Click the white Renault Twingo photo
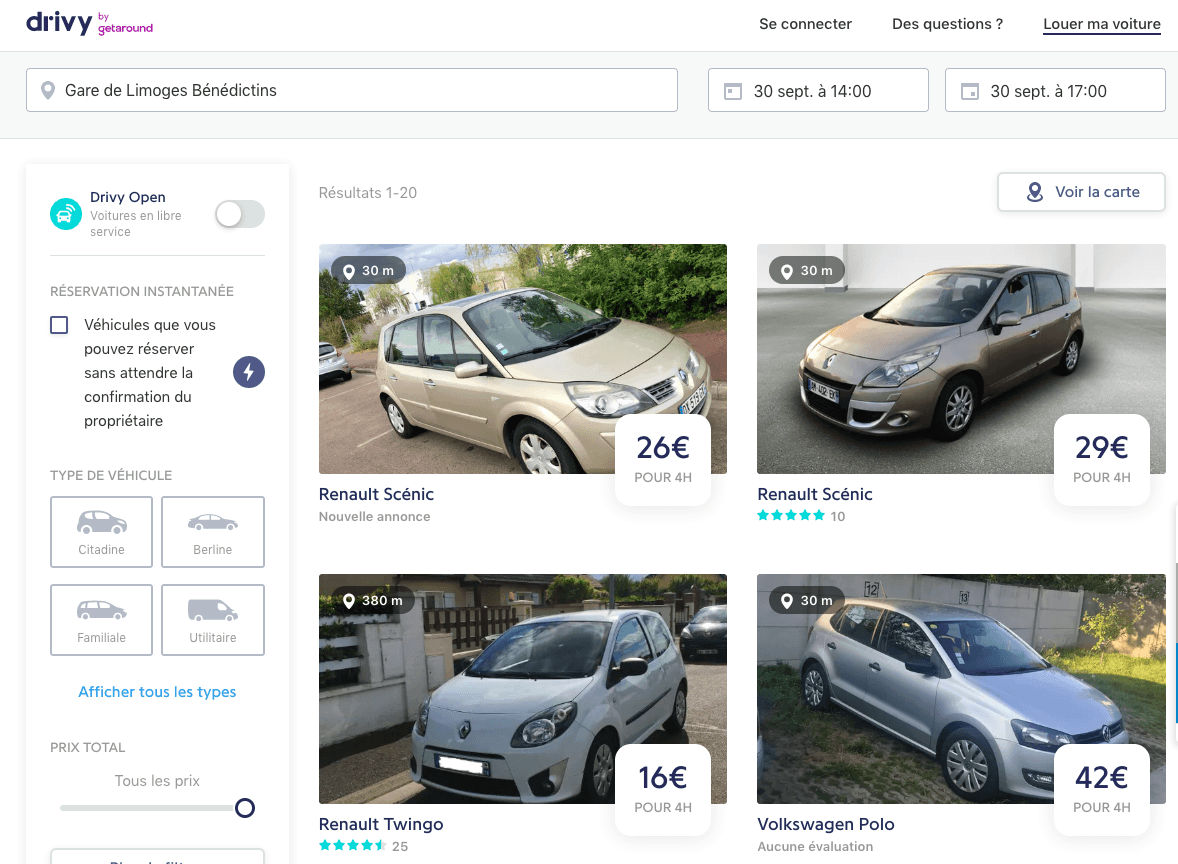The width and height of the screenshot is (1178, 864). [522, 688]
